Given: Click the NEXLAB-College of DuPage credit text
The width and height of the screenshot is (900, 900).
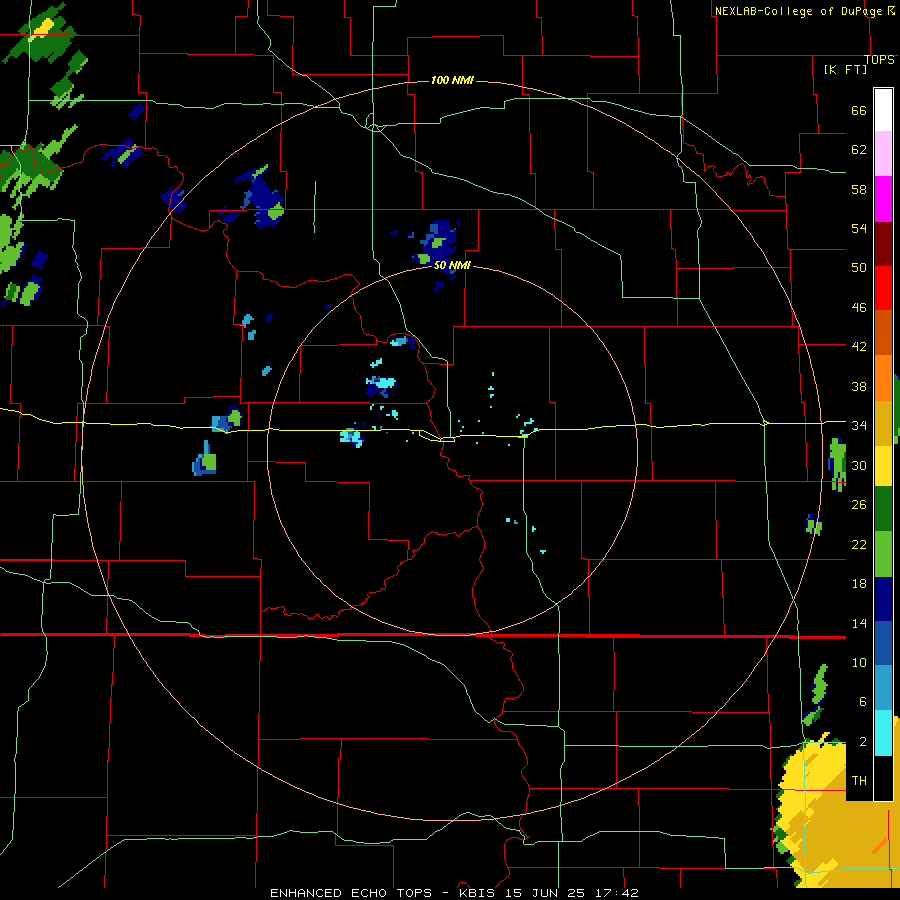Looking at the screenshot, I should click(798, 11).
